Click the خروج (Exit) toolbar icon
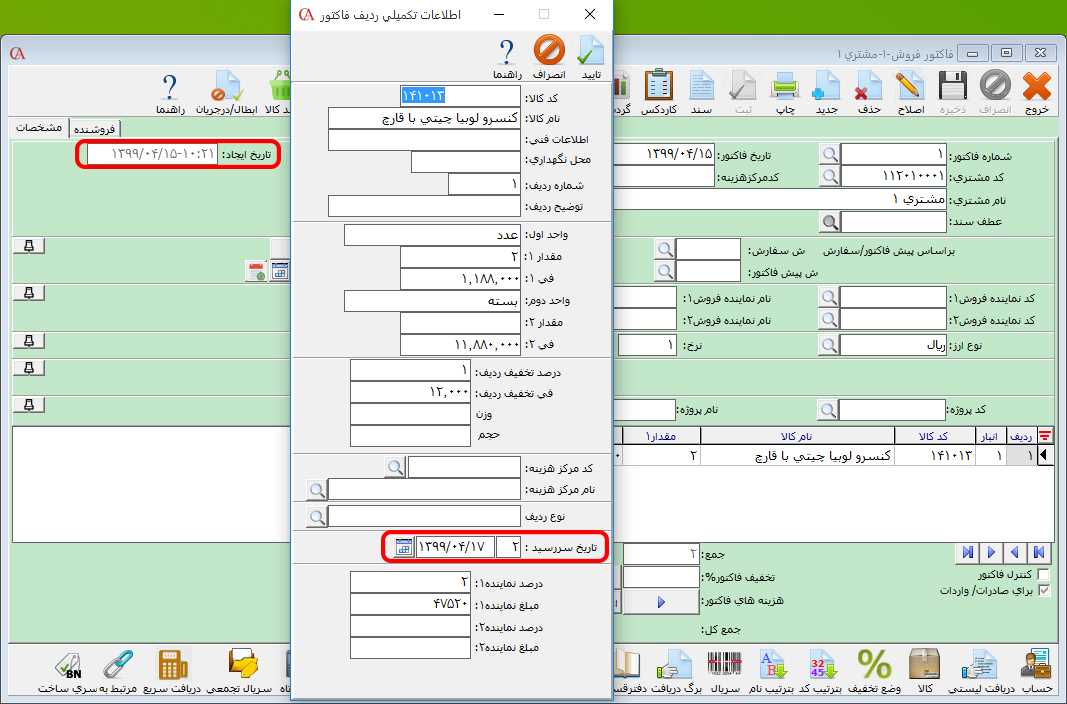The height and width of the screenshot is (704, 1067). pos(1037,91)
